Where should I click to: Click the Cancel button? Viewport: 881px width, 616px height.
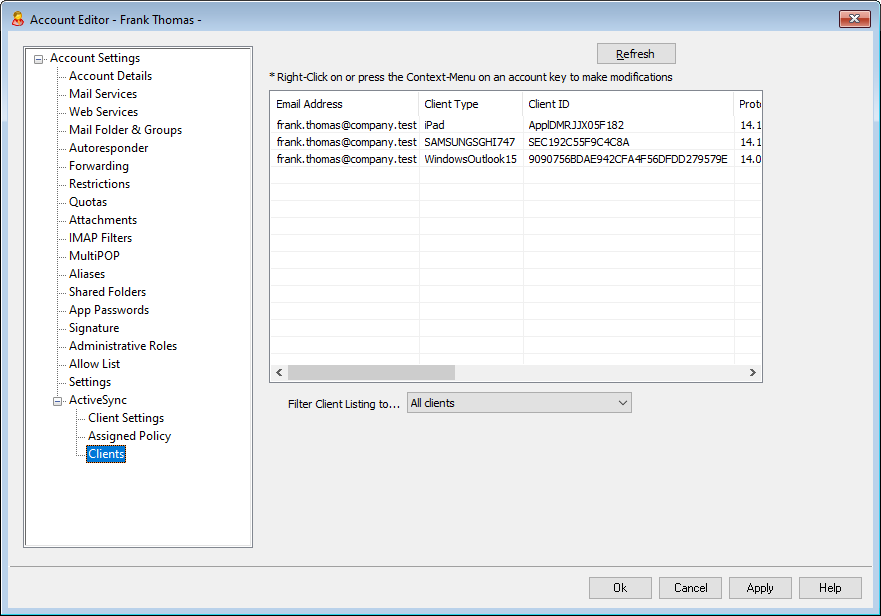point(690,588)
